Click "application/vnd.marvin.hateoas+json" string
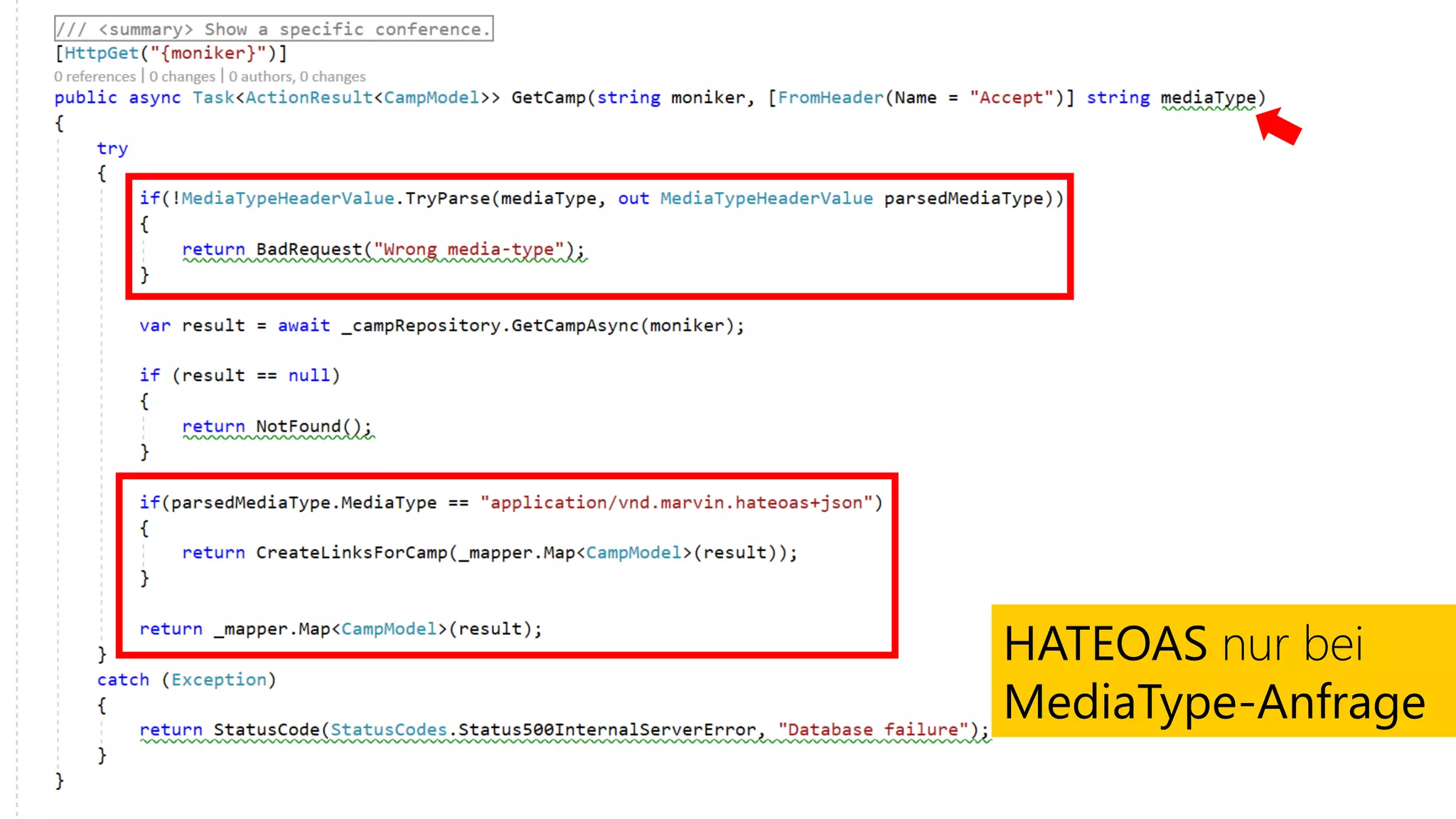1456x819 pixels. [x=676, y=503]
